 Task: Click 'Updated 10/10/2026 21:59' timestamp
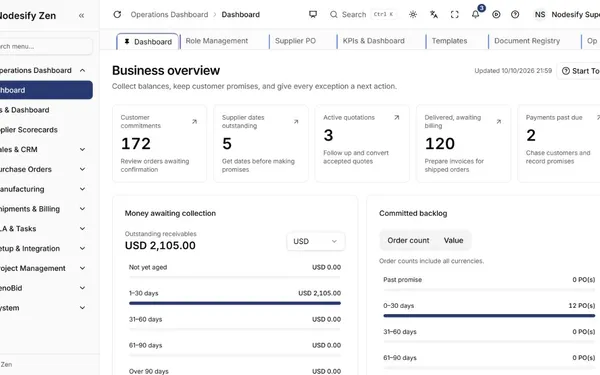click(513, 71)
